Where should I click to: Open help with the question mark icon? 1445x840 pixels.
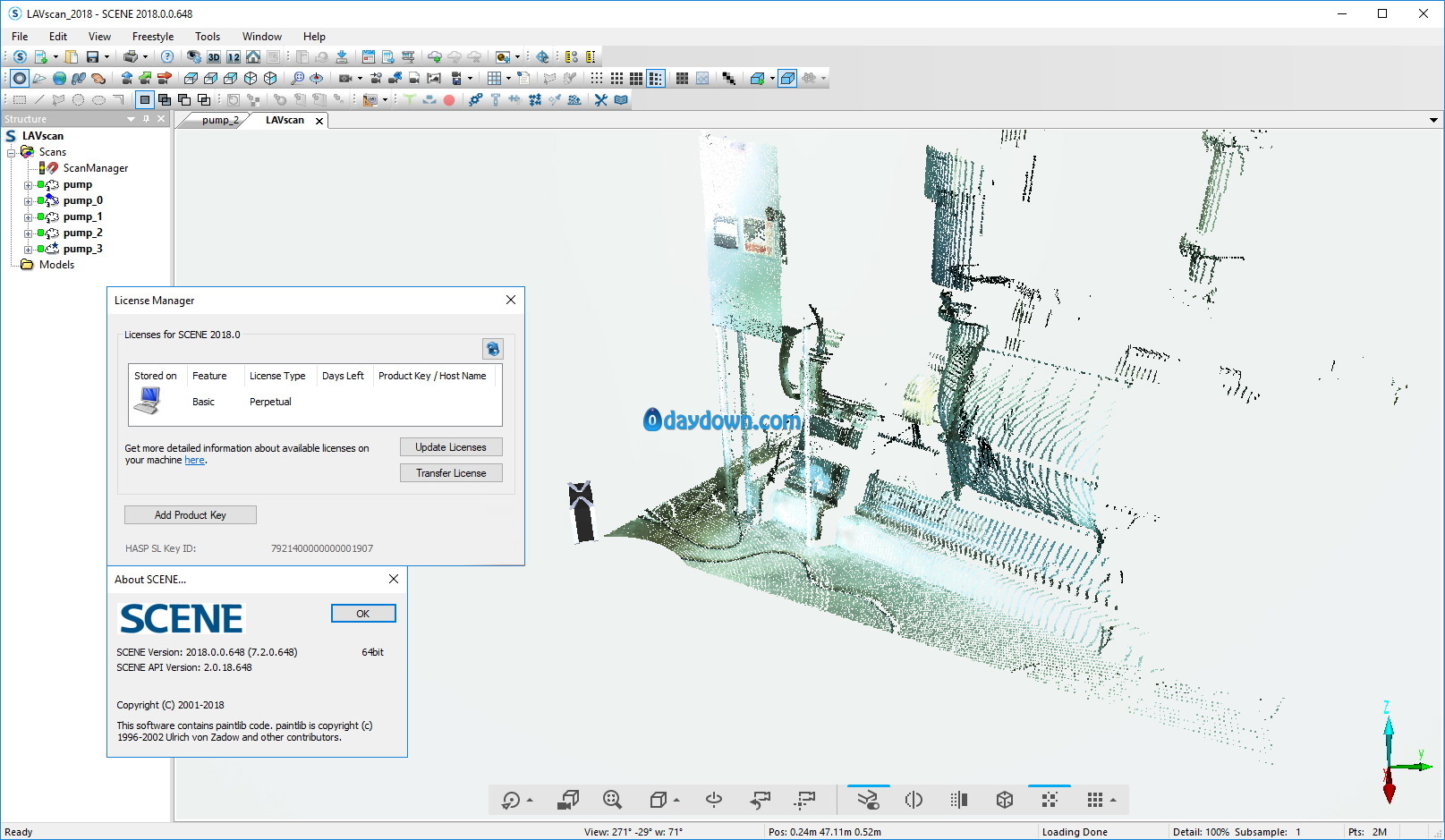[167, 56]
